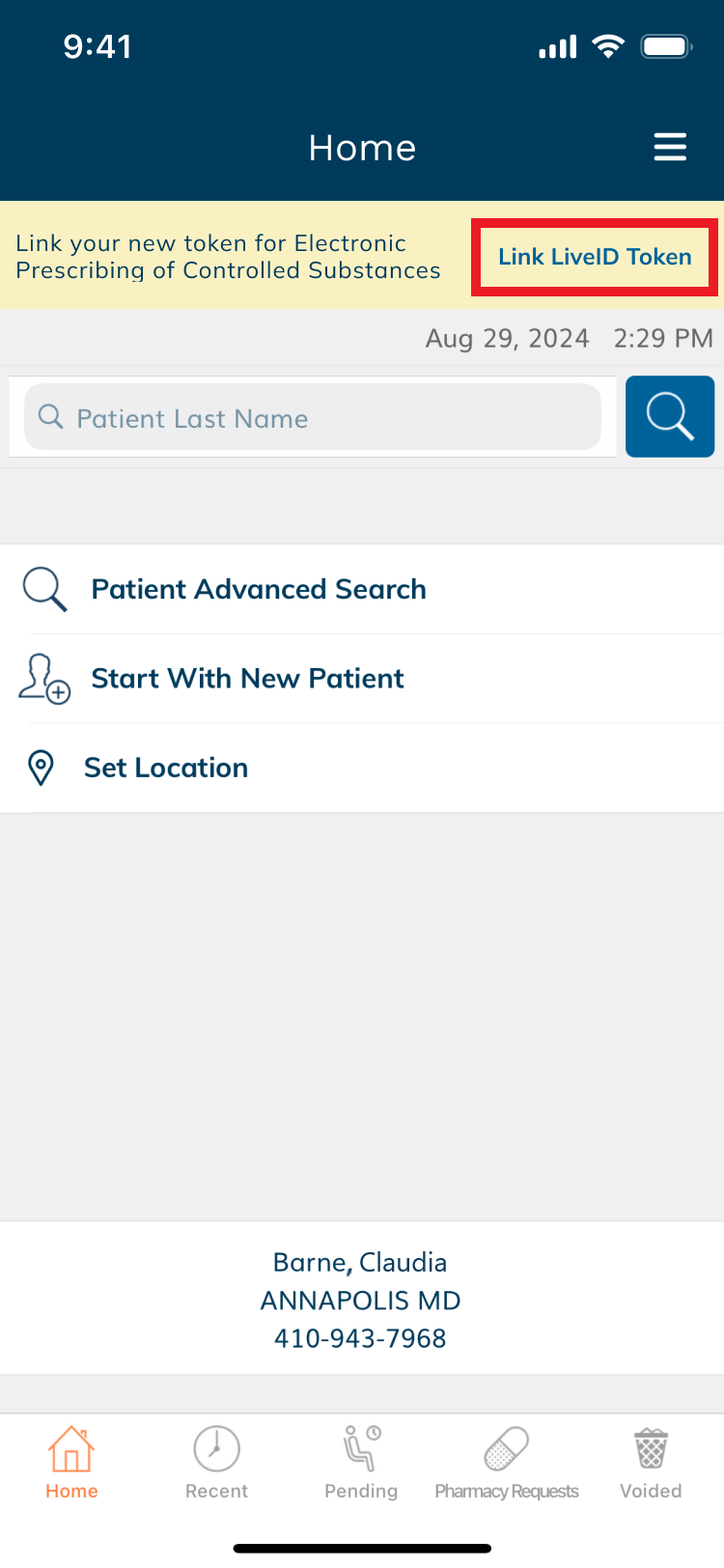Click the add-person icon for new patient
The width and height of the screenshot is (724, 1568).
coord(44,679)
